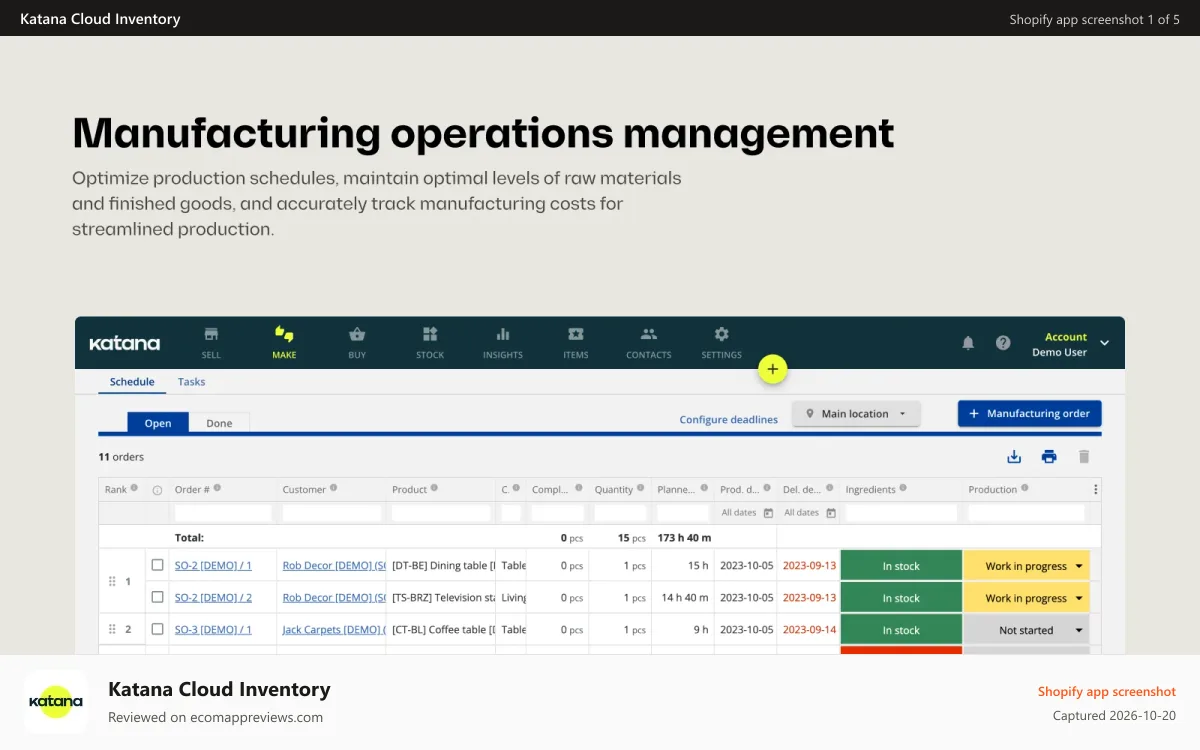The width and height of the screenshot is (1200, 750).
Task: Open the Settings gear icon
Action: [722, 334]
